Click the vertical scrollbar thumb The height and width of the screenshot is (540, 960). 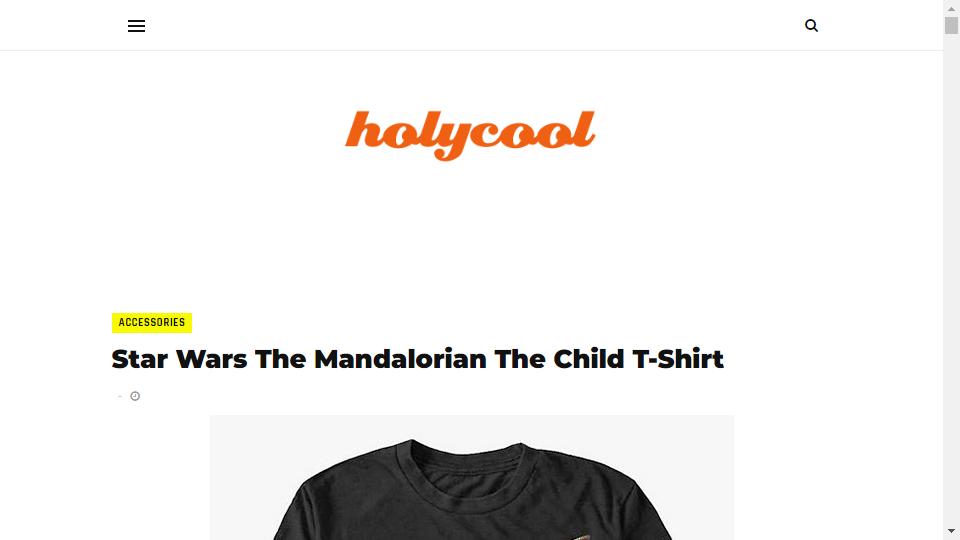click(x=951, y=25)
